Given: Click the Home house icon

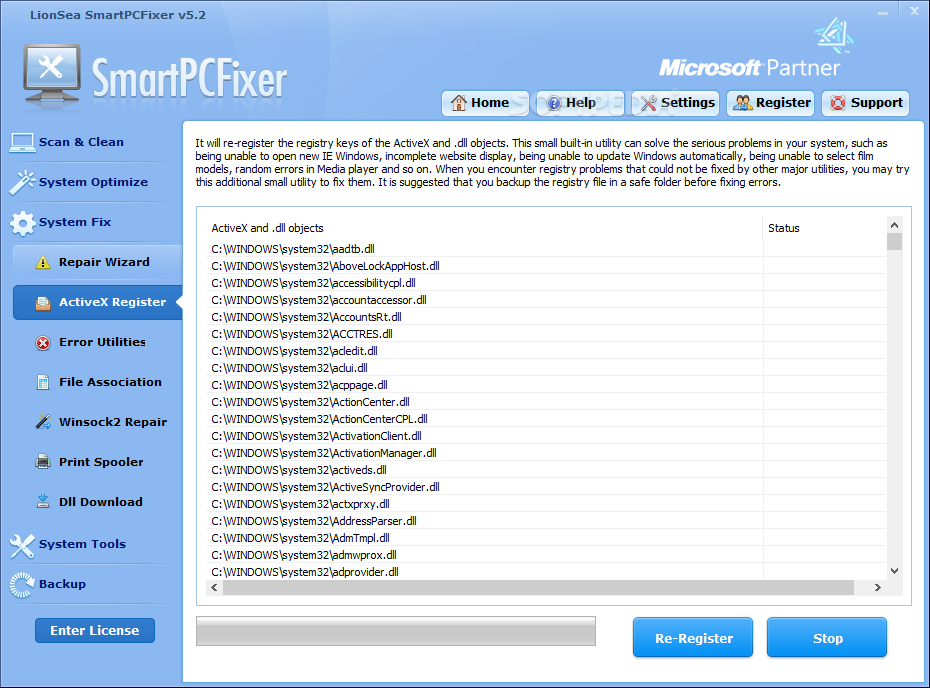Looking at the screenshot, I should (458, 103).
